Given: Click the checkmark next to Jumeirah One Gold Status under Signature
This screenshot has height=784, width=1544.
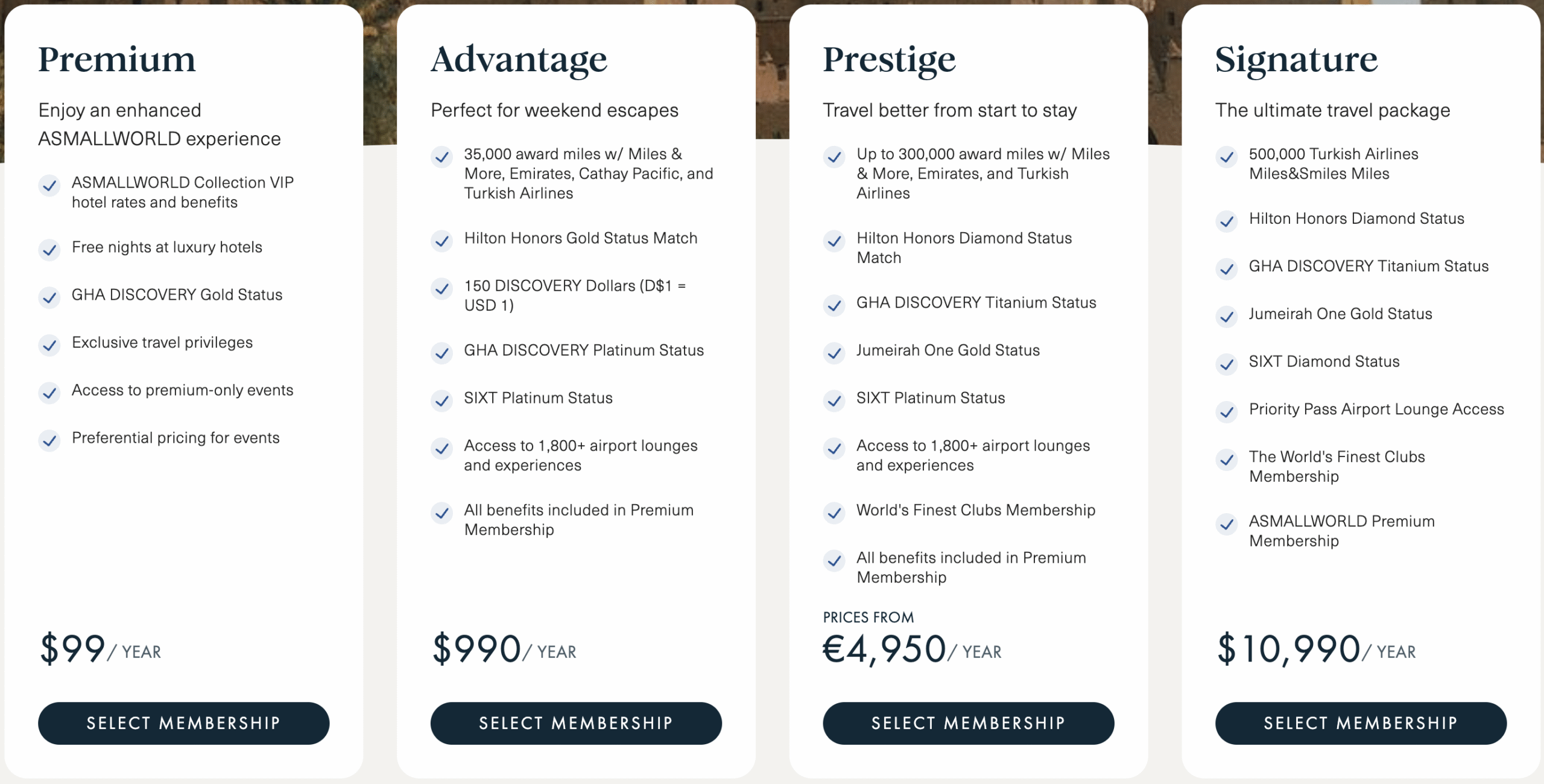Looking at the screenshot, I should [x=1227, y=317].
